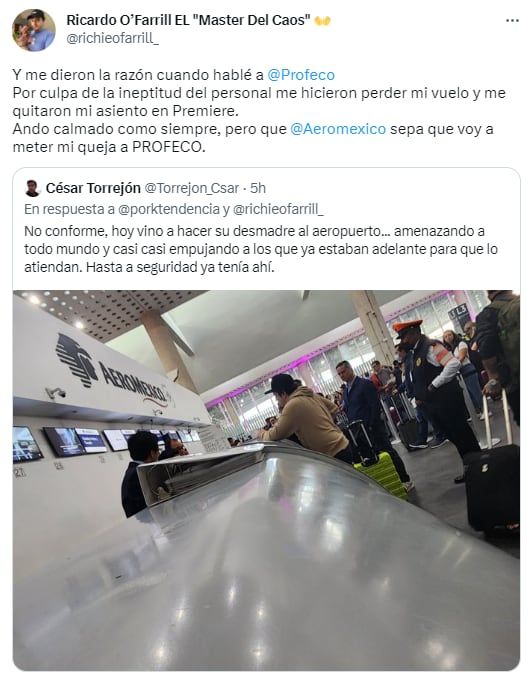Open the three-dot more options menu
This screenshot has width=529, height=673.
coord(512,21)
